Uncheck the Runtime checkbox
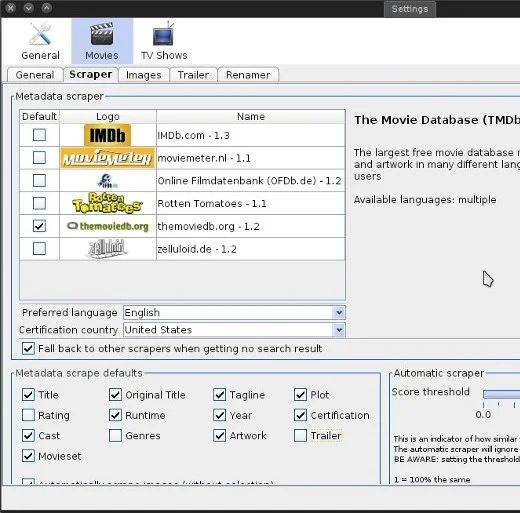This screenshot has height=513, width=520. coord(115,415)
